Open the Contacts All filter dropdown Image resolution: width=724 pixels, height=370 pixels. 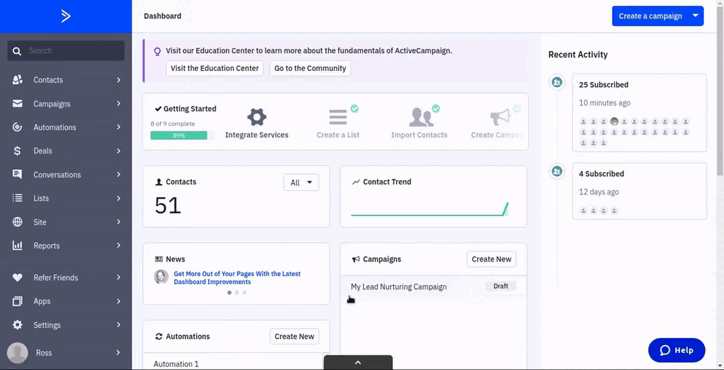301,182
